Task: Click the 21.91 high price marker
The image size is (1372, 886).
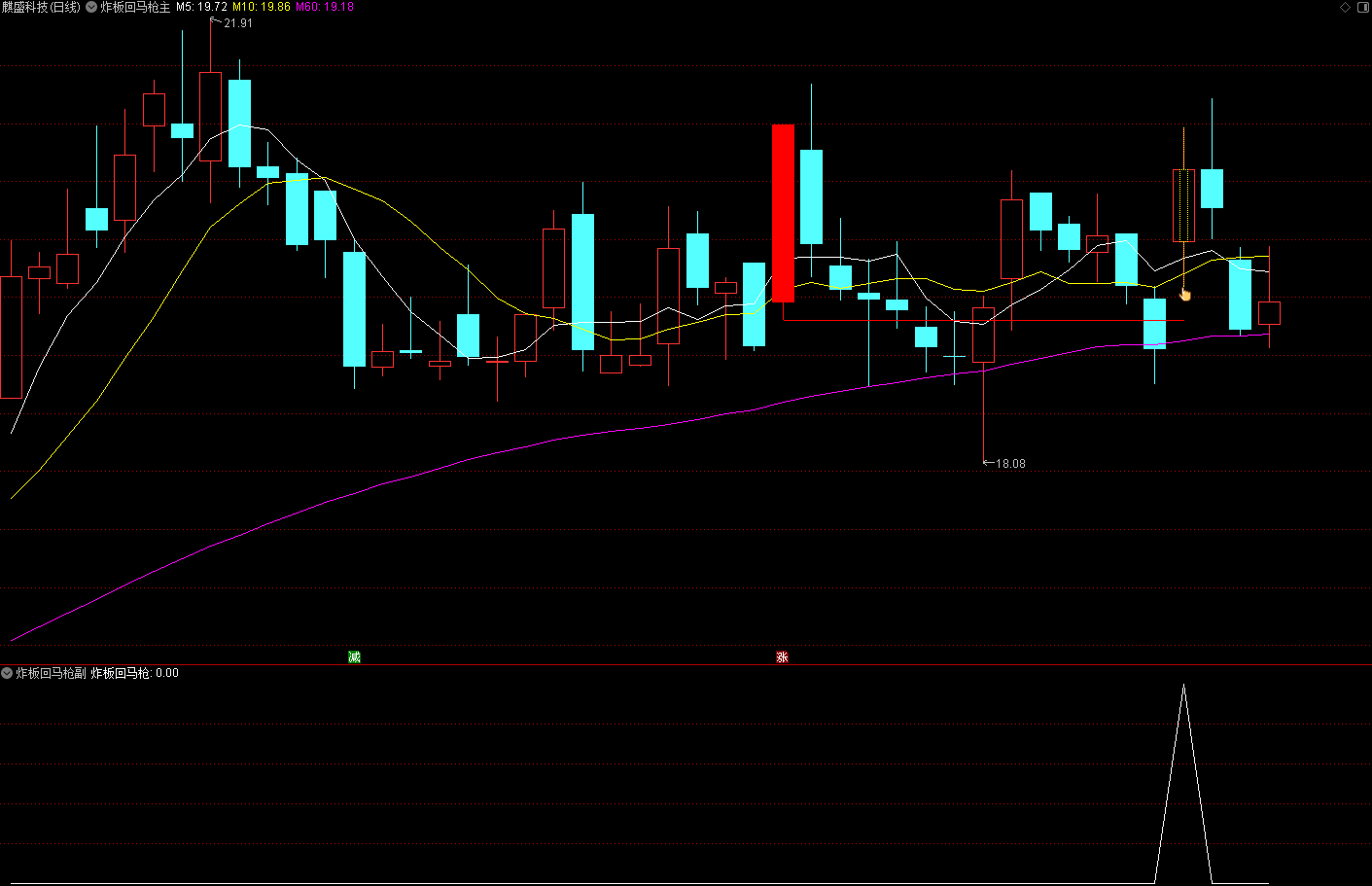Action: click(237, 23)
